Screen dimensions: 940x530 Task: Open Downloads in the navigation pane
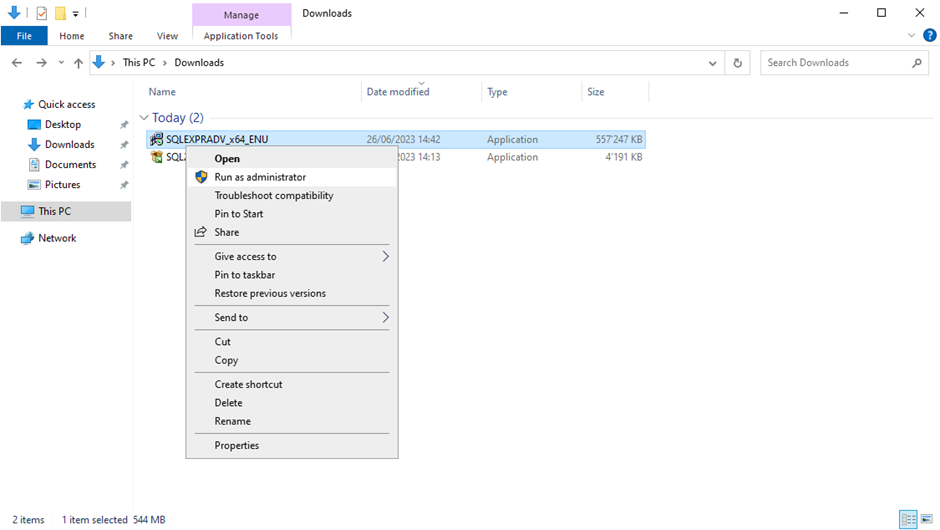70,144
